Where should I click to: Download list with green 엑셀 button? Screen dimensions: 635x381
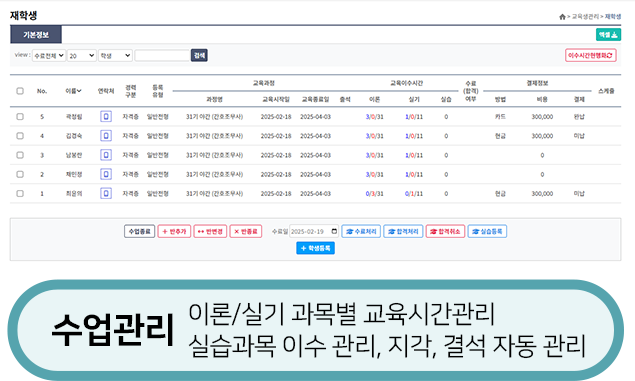[x=608, y=35]
